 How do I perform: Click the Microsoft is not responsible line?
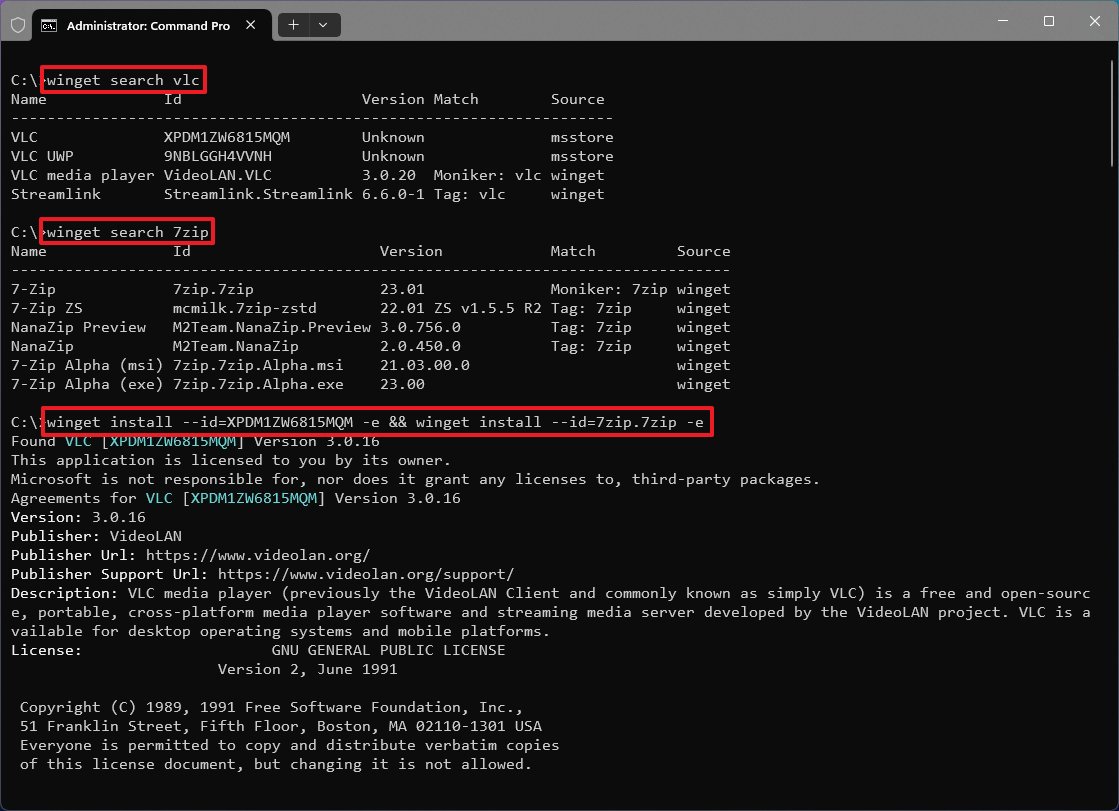click(415, 479)
